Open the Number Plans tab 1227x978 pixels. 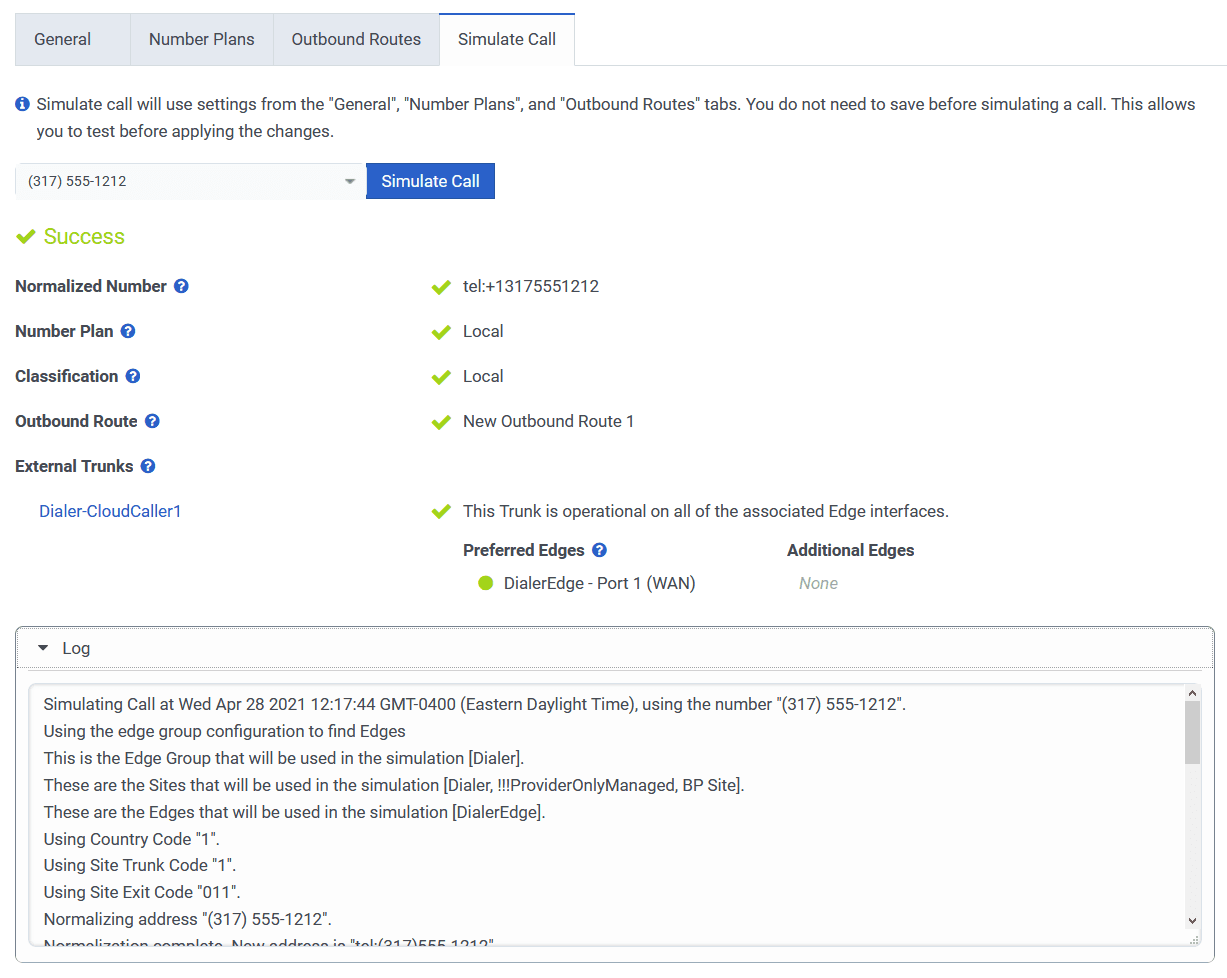tap(201, 40)
